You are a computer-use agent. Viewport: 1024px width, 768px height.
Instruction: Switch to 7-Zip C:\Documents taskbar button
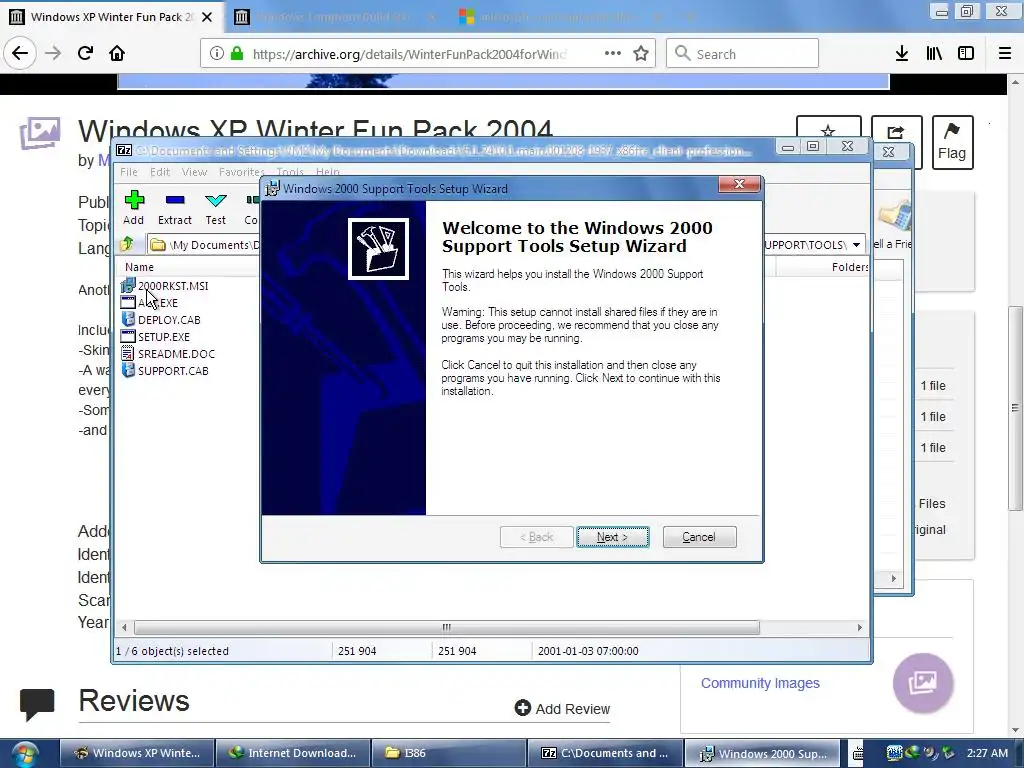click(x=605, y=753)
